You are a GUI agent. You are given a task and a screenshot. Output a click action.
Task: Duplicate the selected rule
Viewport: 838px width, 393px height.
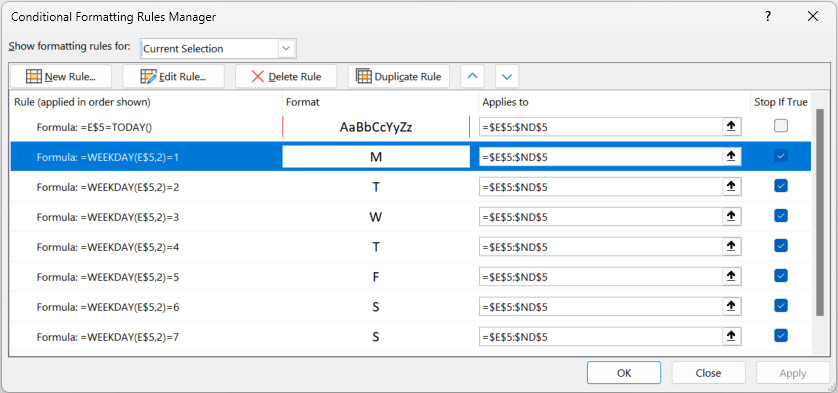tap(399, 76)
